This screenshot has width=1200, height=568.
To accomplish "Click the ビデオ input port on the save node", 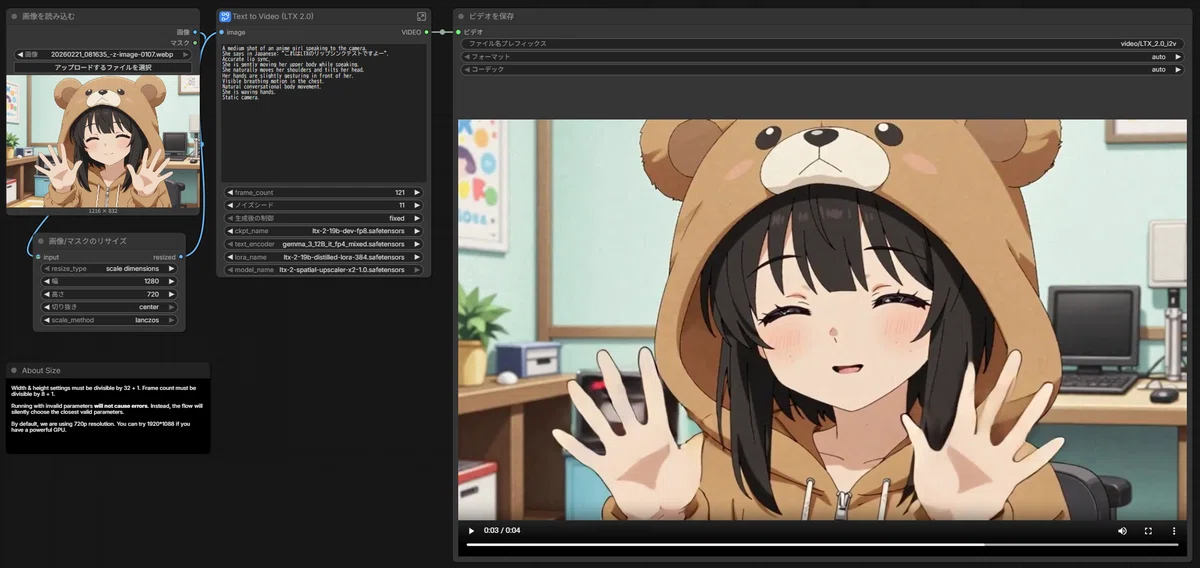I will point(458,32).
